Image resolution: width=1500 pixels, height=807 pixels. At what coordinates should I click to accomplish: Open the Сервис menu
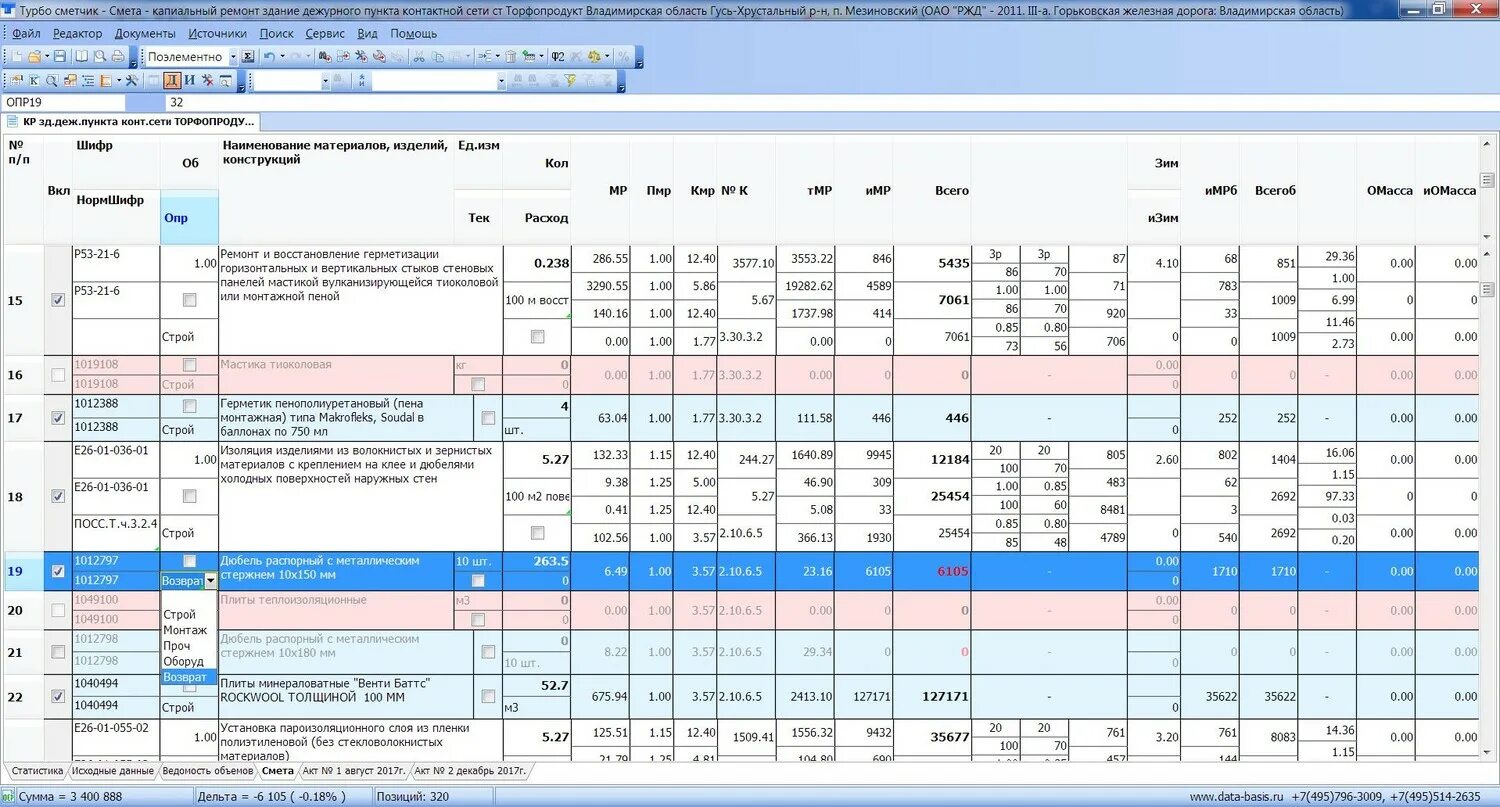(x=325, y=33)
